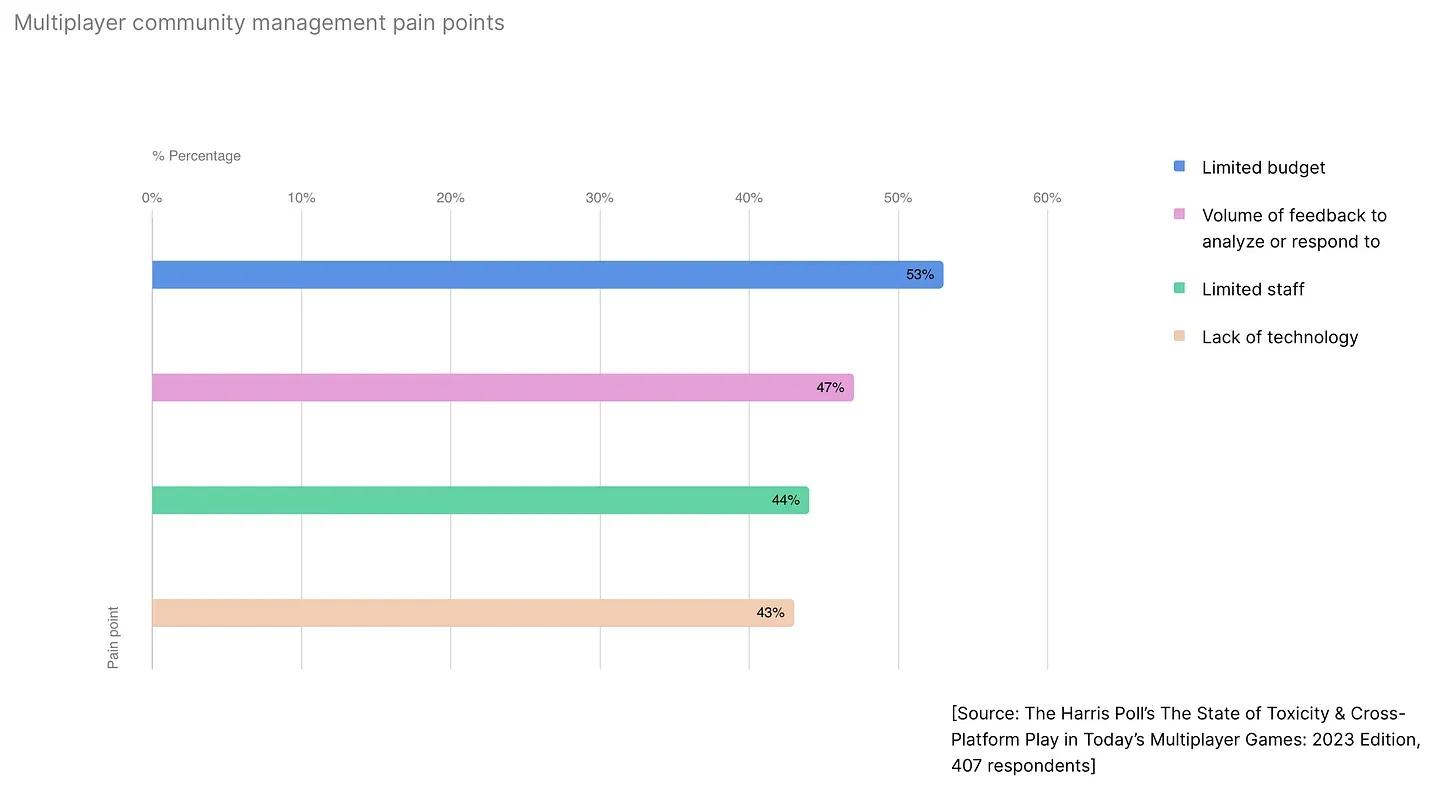Image resolution: width=1456 pixels, height=806 pixels.
Task: Select the Lack of technology legend label
Action: [x=1280, y=337]
